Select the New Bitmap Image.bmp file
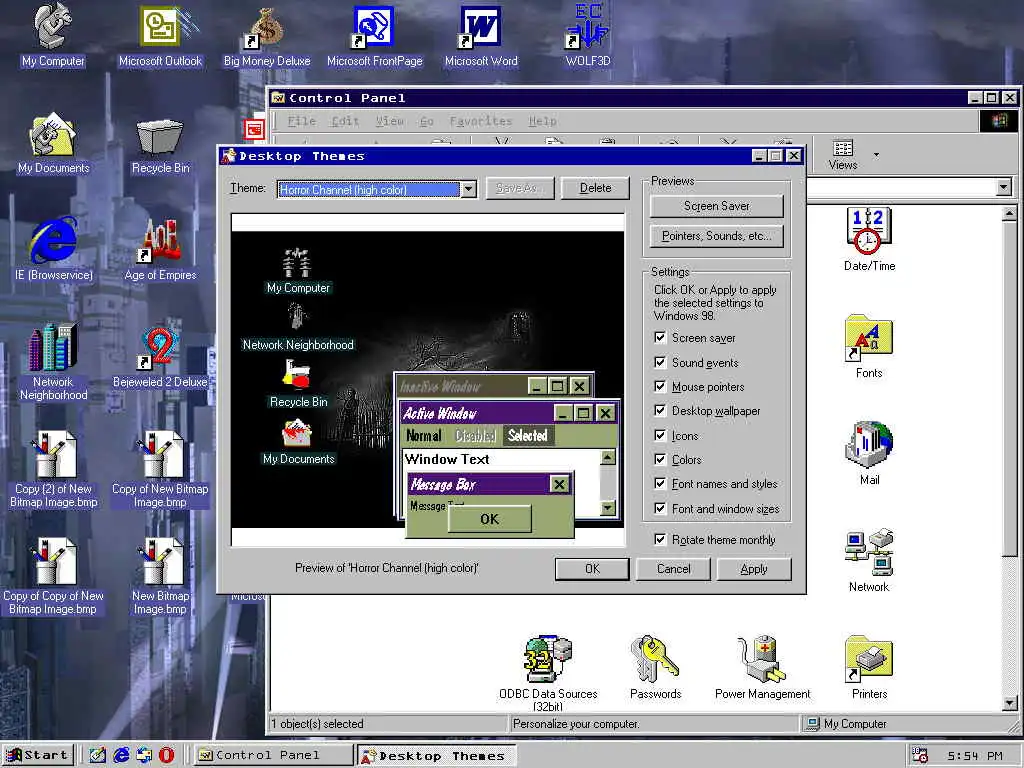Screen dimensions: 1024x768 click(160, 577)
